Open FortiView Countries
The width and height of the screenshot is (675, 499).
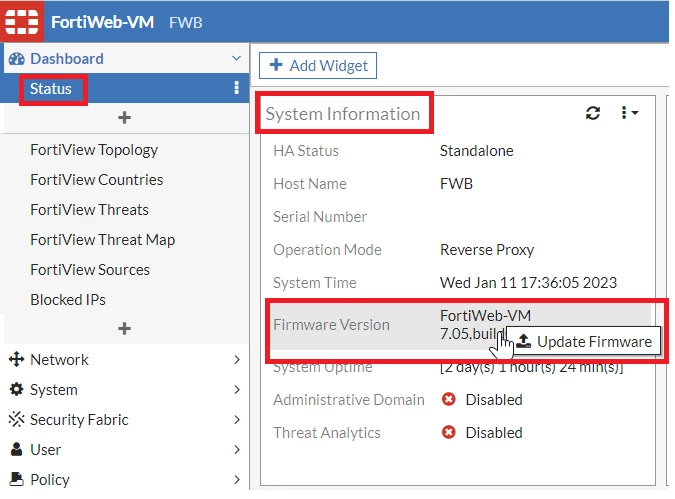96,180
